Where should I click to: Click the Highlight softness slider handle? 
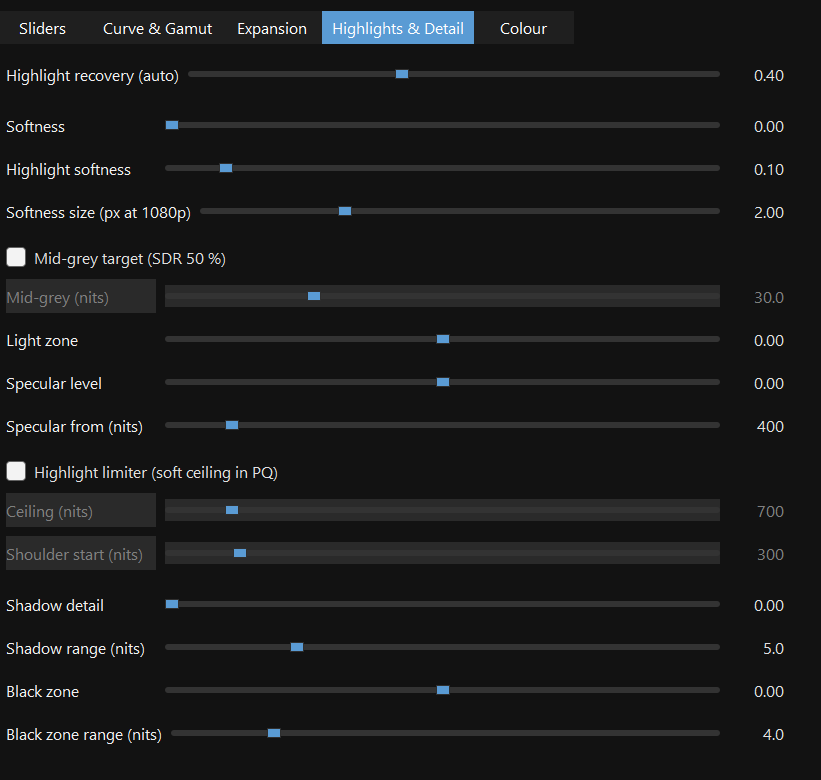click(x=226, y=168)
